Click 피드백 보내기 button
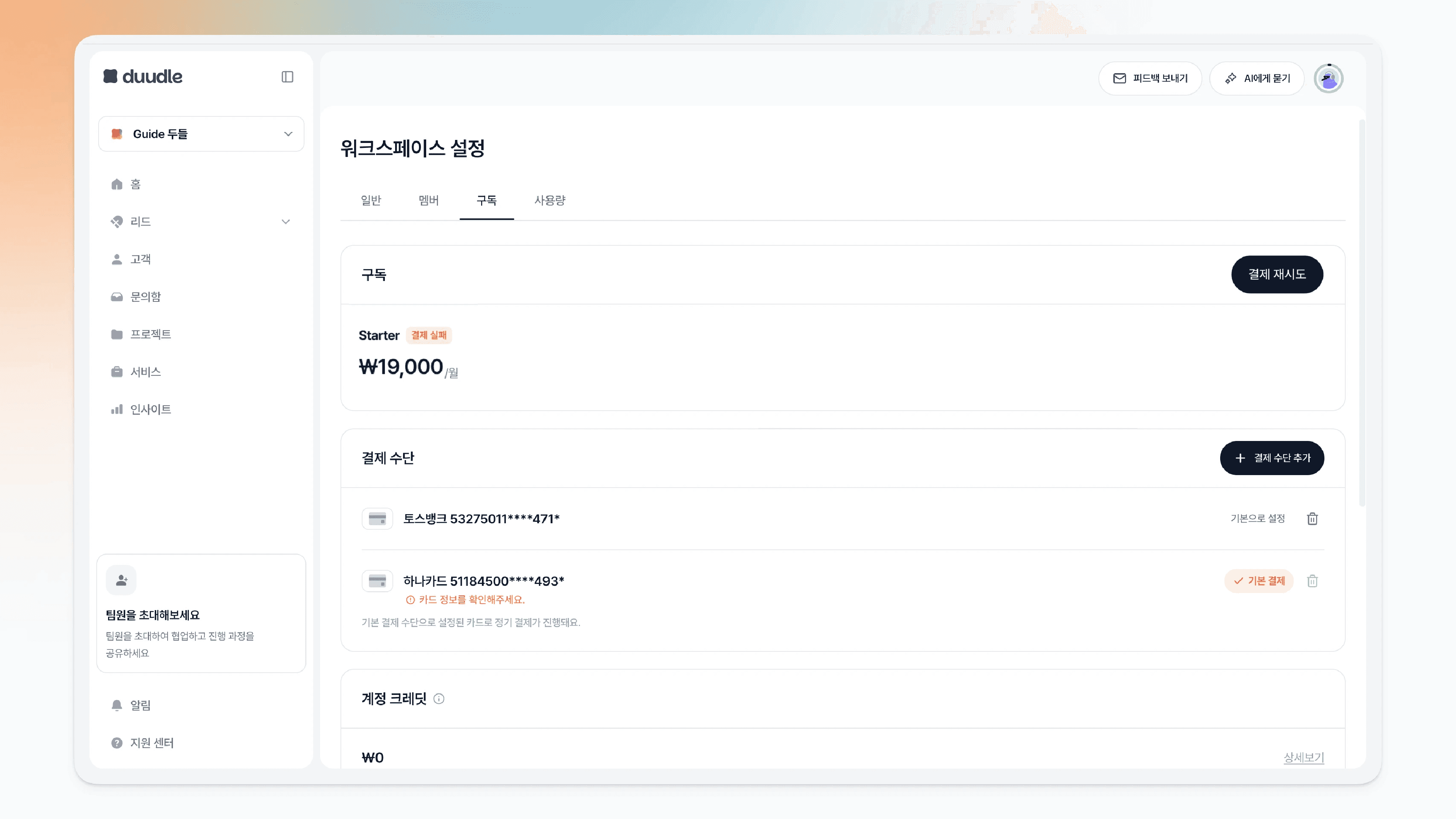The height and width of the screenshot is (819, 1456). [1150, 78]
